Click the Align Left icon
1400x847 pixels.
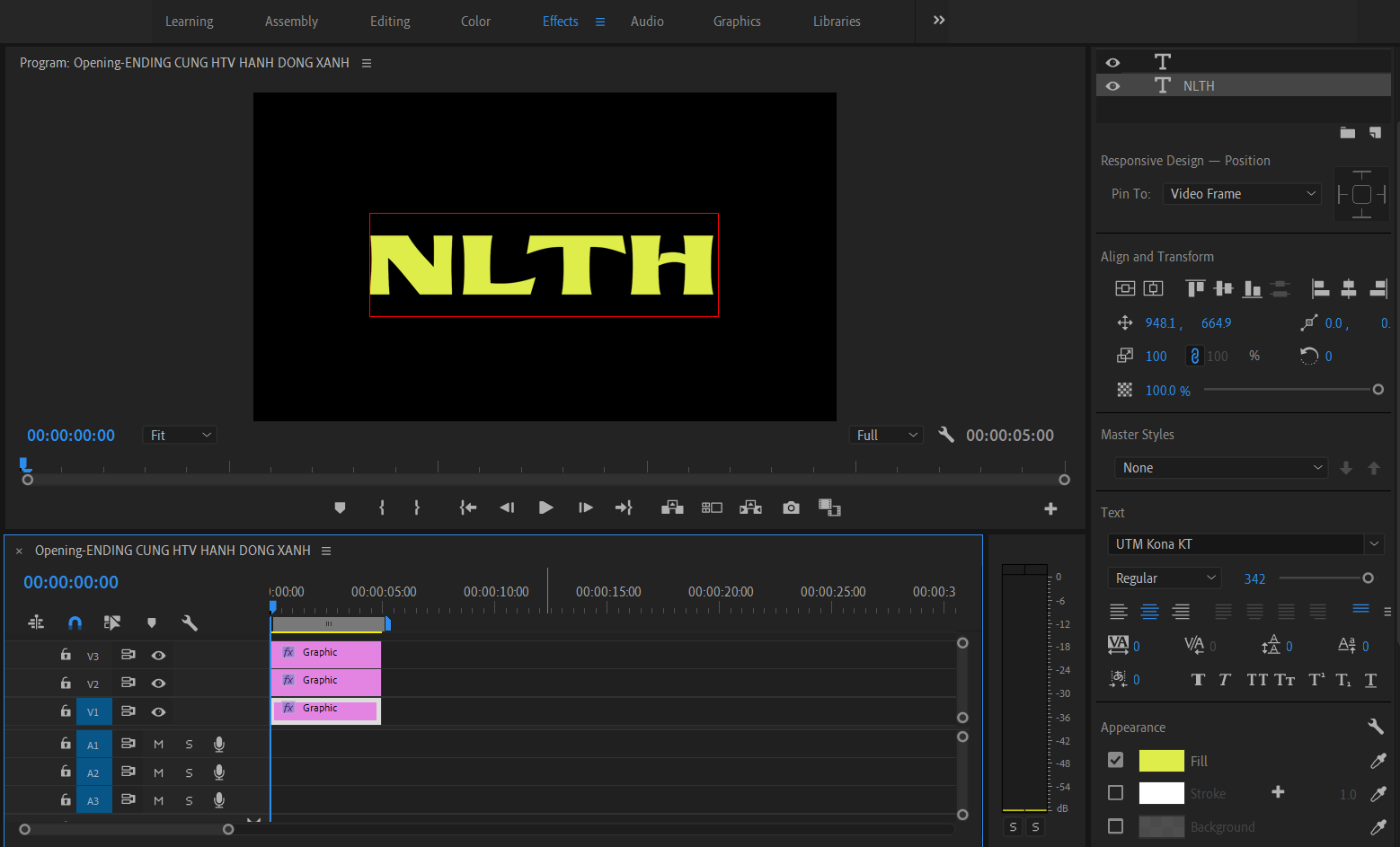[x=1321, y=288]
